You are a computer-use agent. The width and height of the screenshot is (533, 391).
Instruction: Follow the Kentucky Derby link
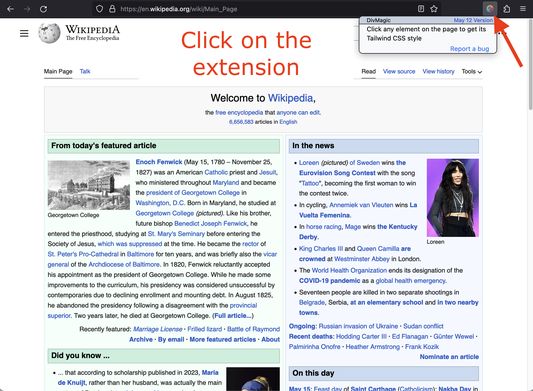pyautogui.click(x=358, y=232)
